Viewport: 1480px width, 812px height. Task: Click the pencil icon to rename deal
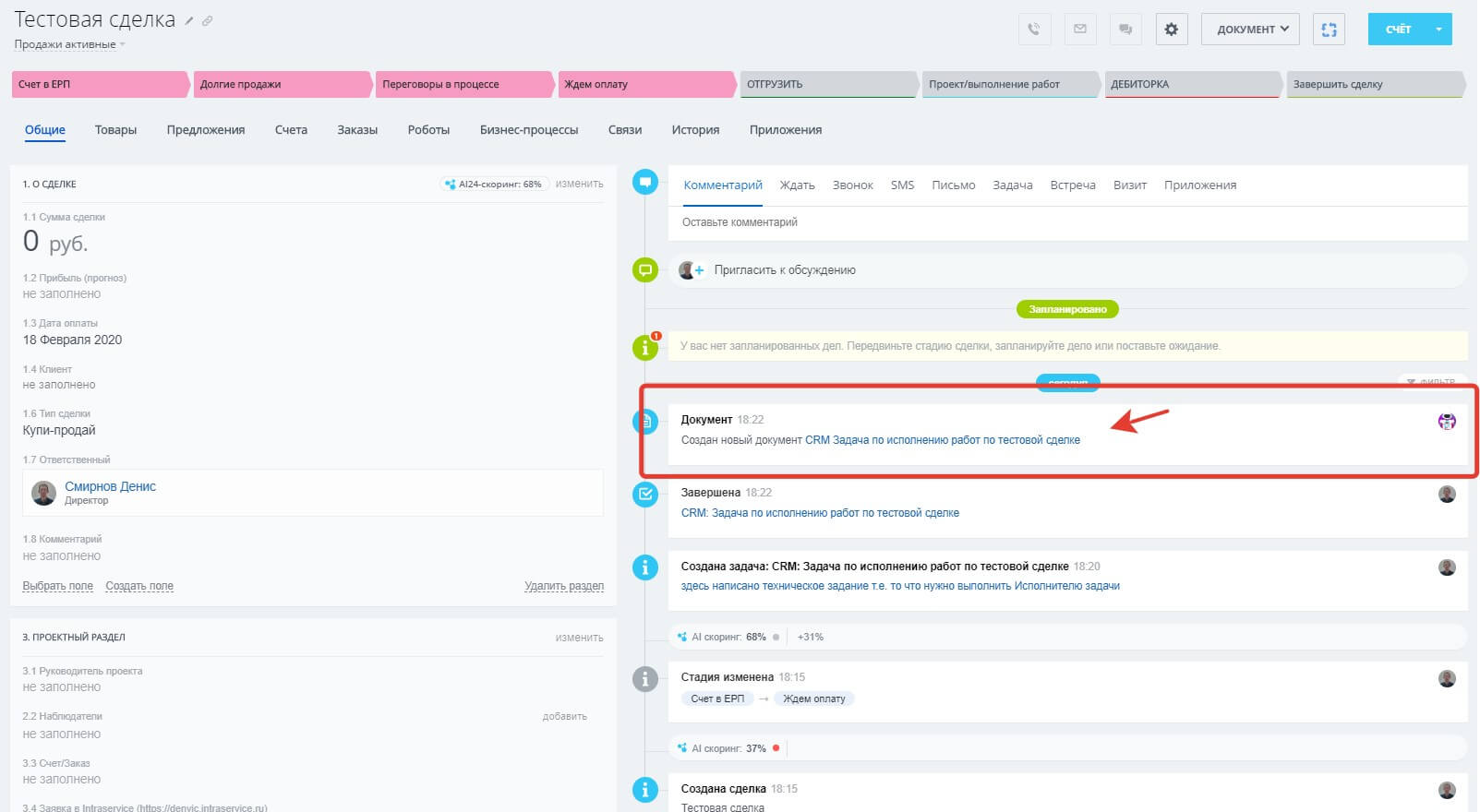click(189, 21)
